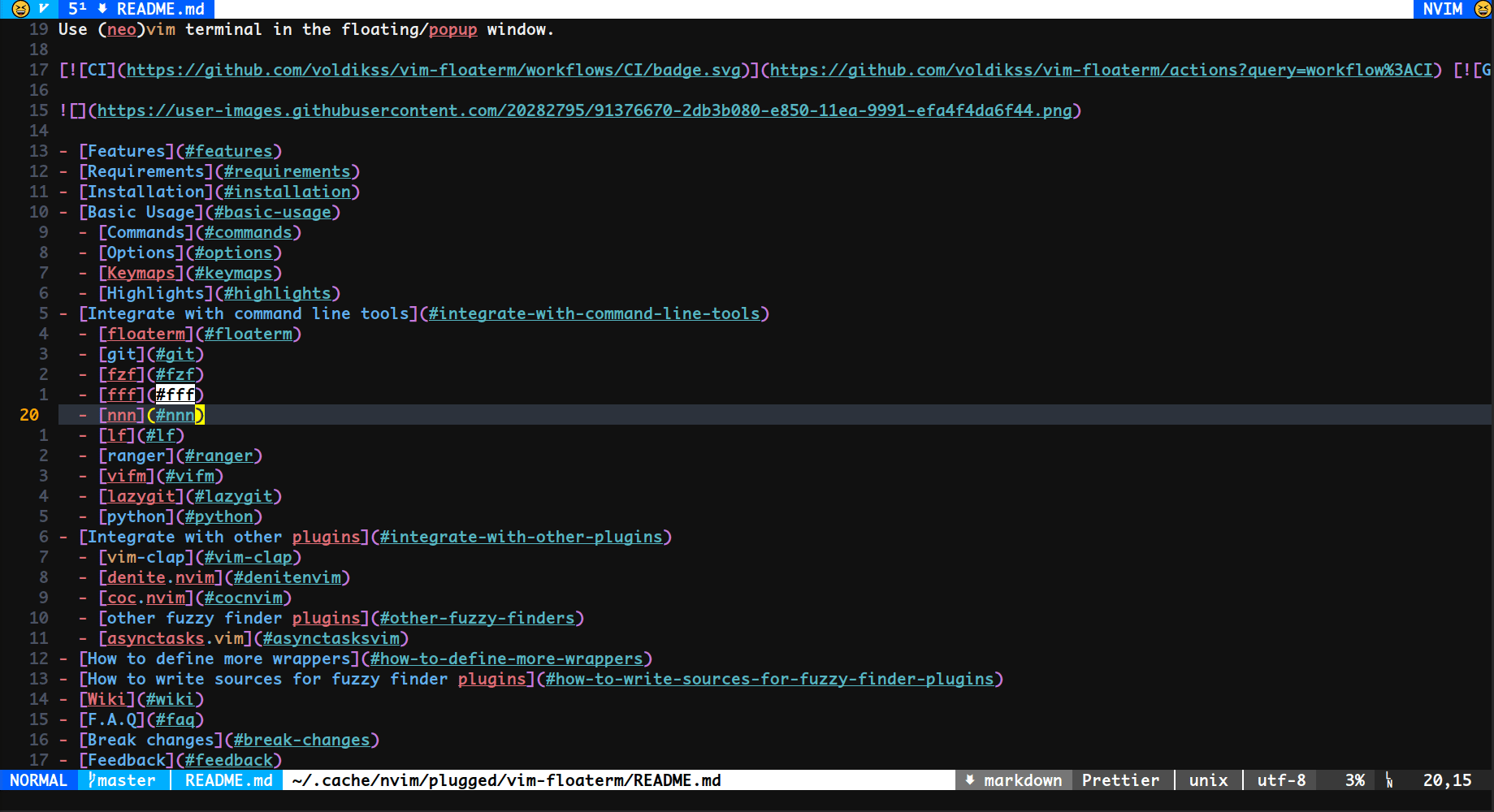This screenshot has height=812, width=1494.
Task: Click the unix file format segment
Action: click(x=1208, y=780)
